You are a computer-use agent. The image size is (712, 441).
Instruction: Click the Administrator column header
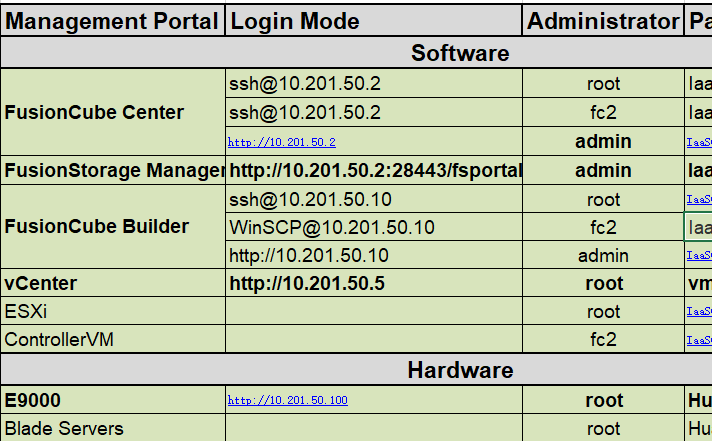coord(603,21)
